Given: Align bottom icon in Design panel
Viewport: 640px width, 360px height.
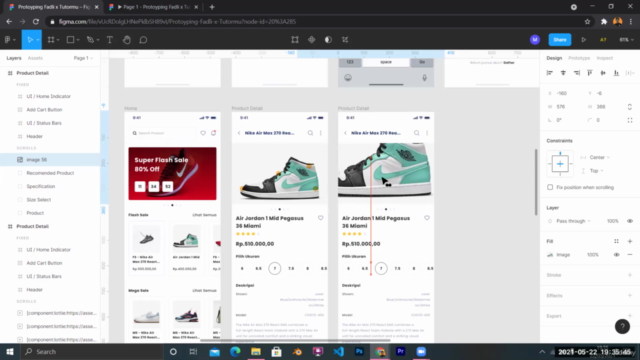Looking at the screenshot, I should pyautogui.click(x=616, y=73).
